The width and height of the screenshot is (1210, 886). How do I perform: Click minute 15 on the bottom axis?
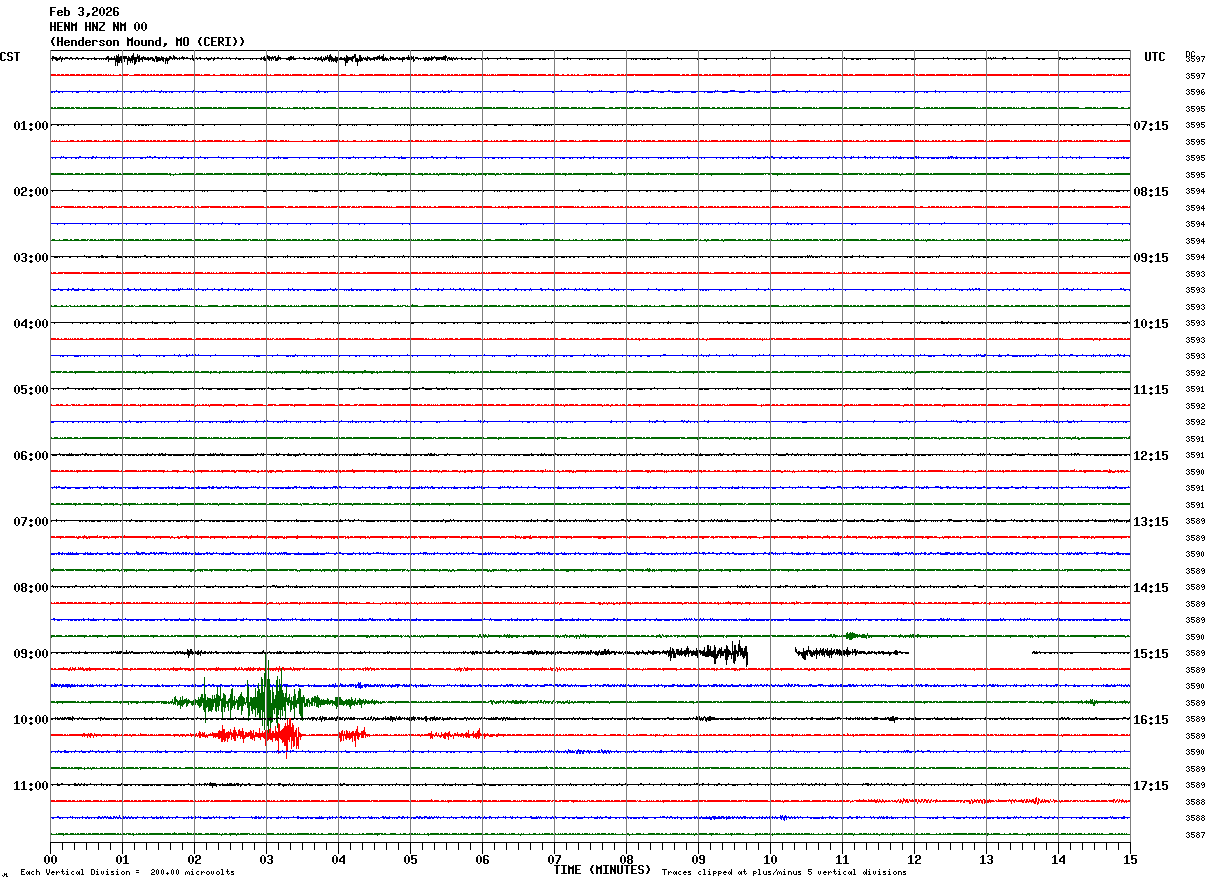[x=1129, y=859]
